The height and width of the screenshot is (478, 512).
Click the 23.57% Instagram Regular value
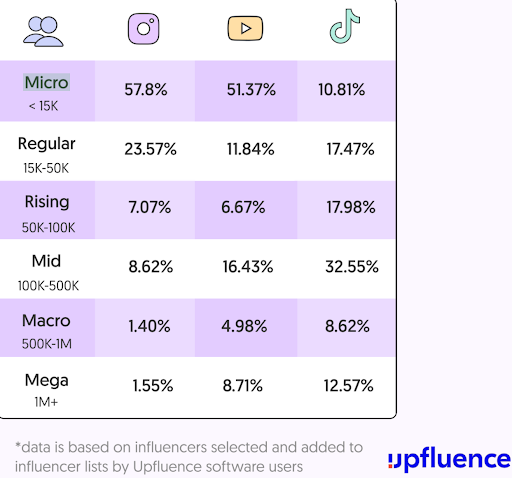[150, 149]
